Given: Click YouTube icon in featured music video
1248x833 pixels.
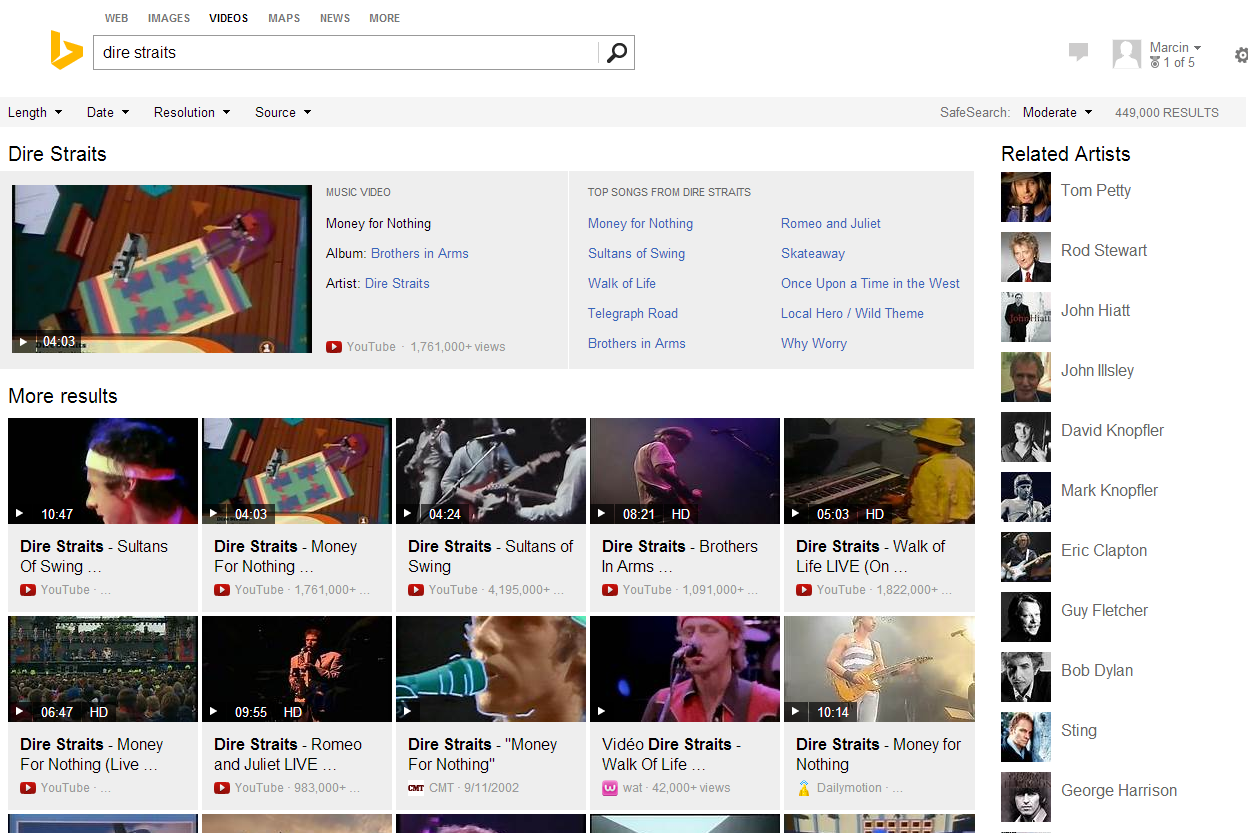Looking at the screenshot, I should click(334, 347).
